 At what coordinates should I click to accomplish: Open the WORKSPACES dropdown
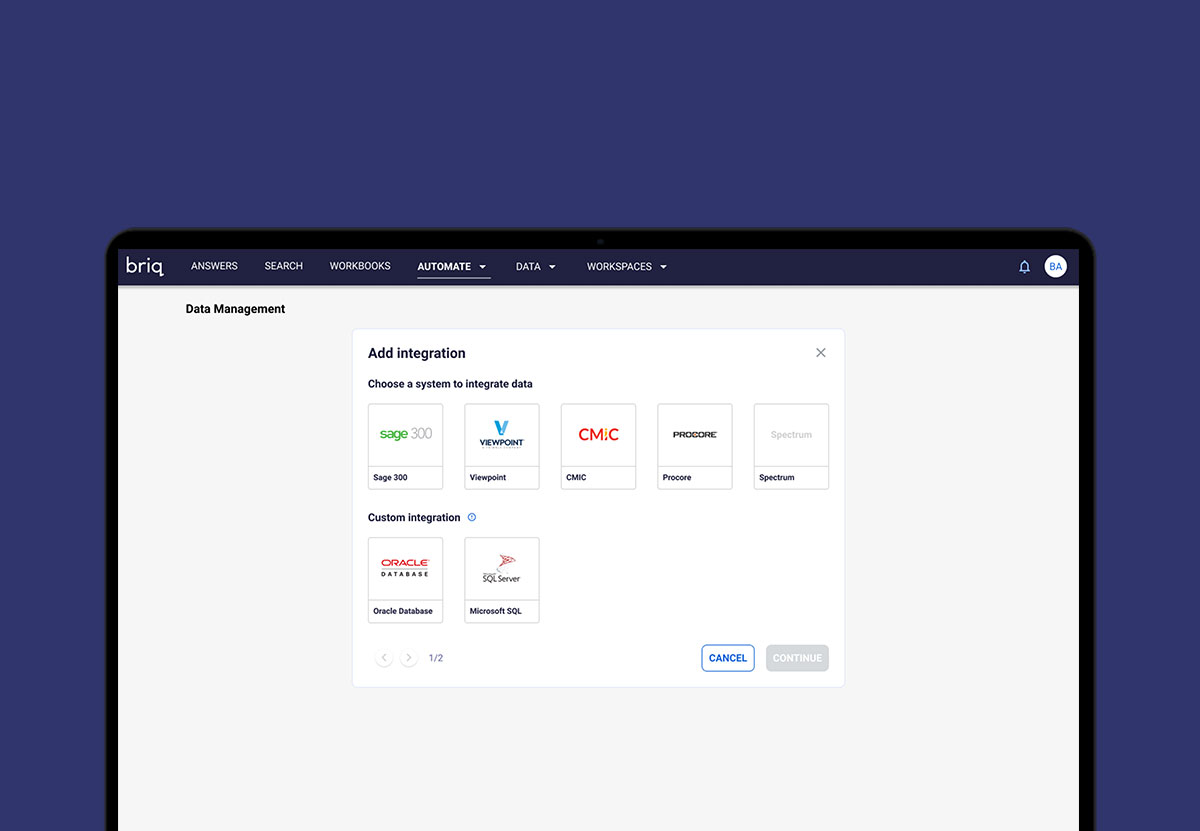tap(626, 266)
